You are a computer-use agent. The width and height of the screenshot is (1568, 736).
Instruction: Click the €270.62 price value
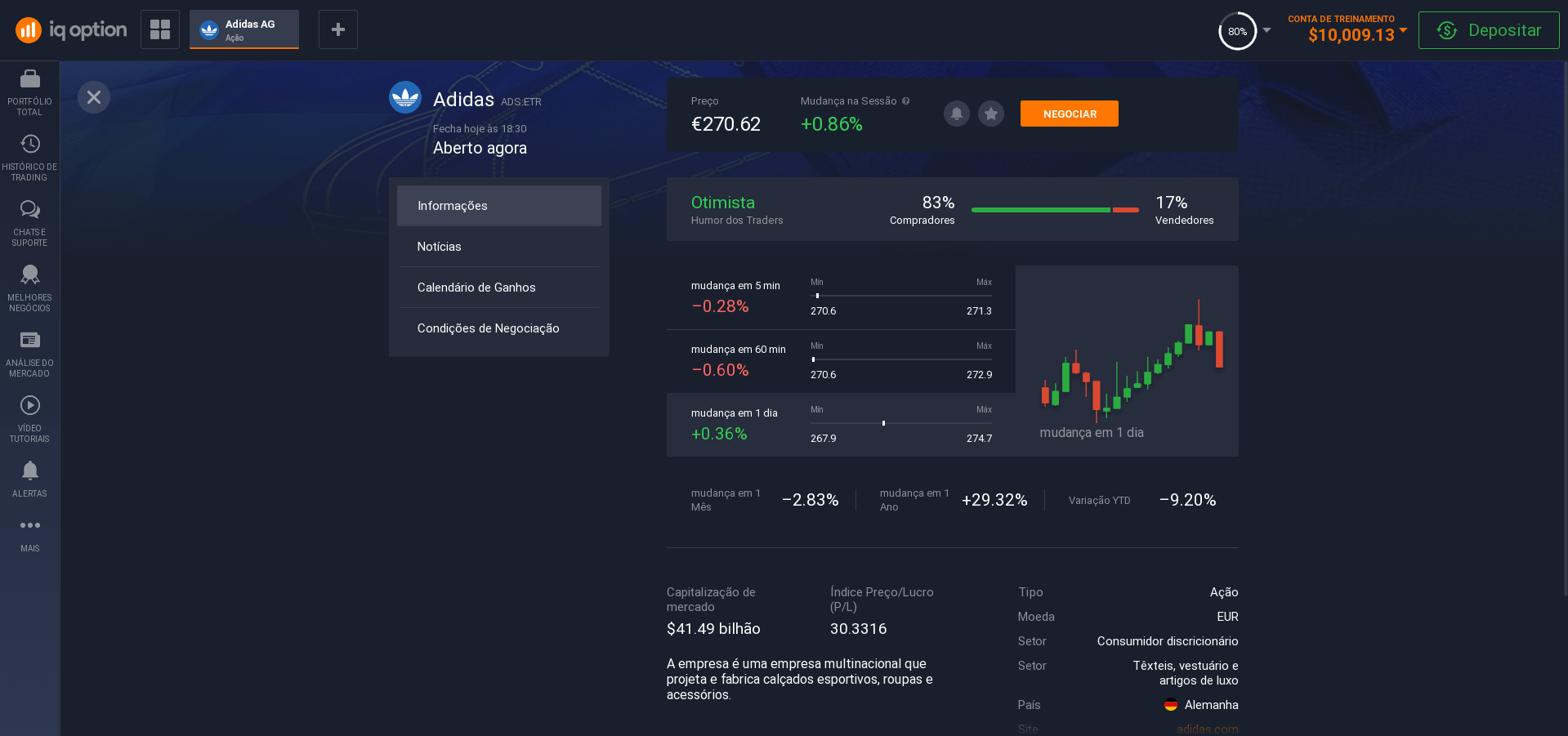726,124
